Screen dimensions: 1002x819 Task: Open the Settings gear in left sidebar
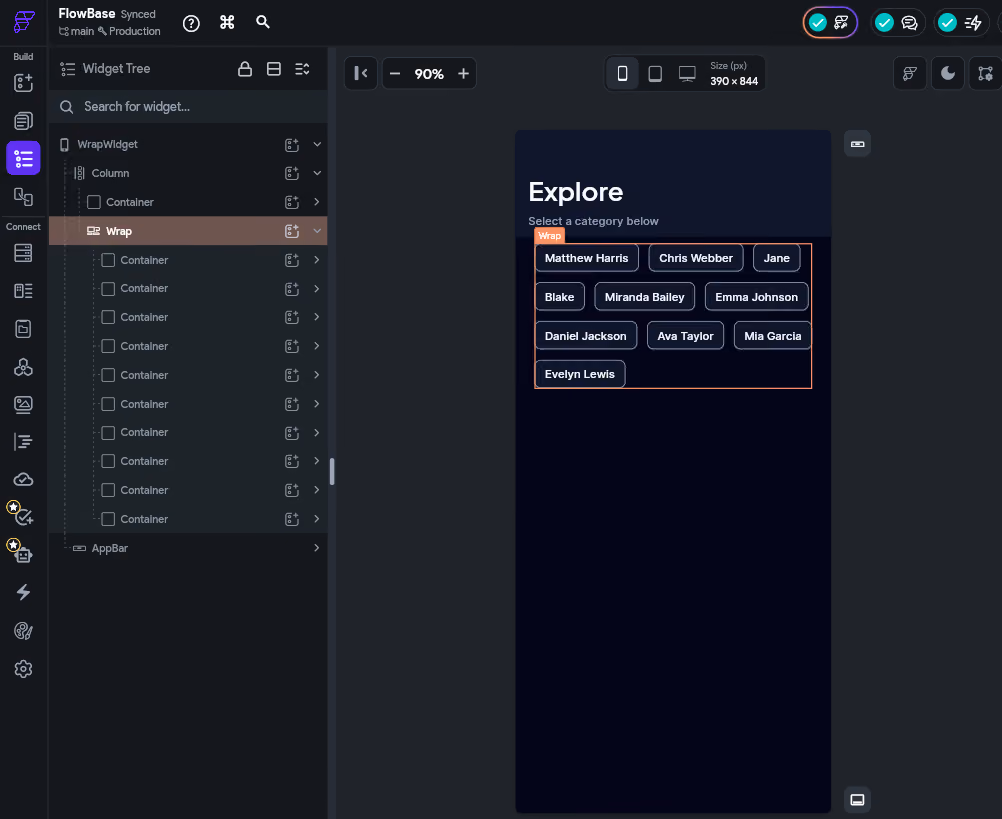(x=24, y=669)
